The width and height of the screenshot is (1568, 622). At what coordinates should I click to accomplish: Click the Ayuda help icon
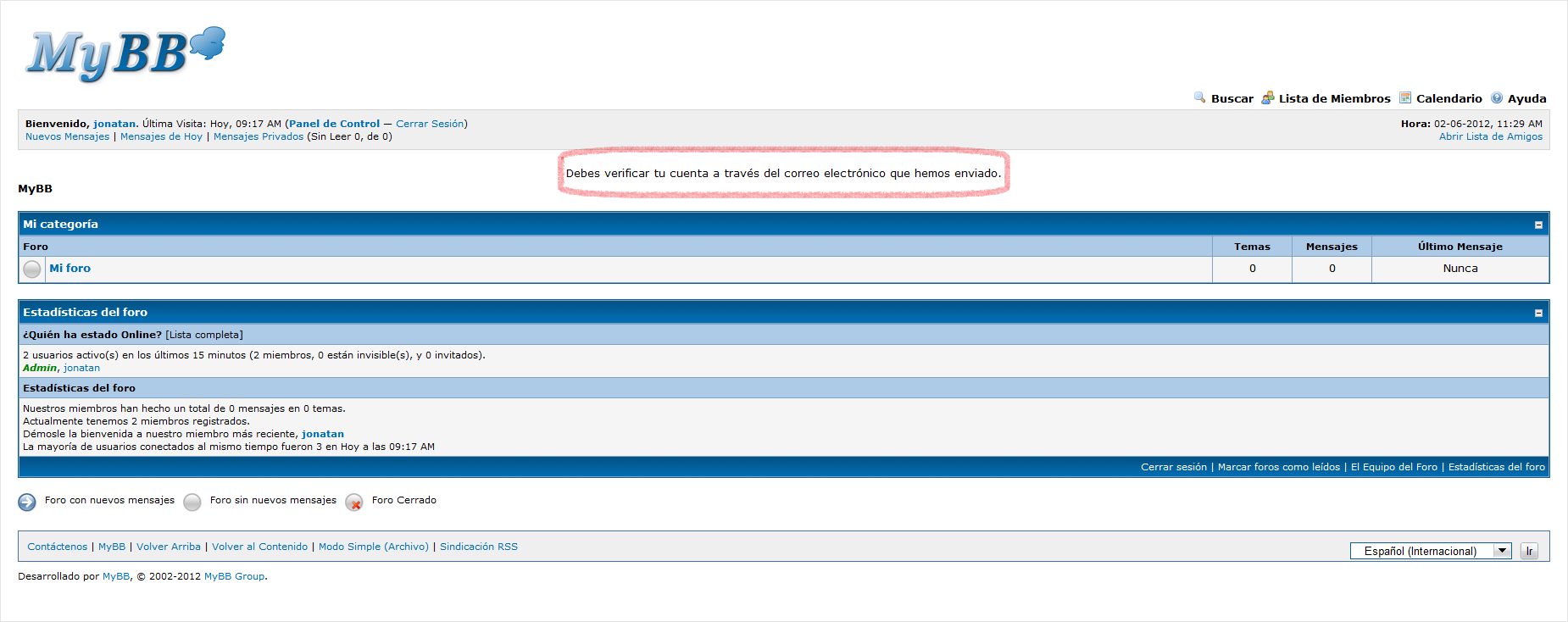(x=1496, y=98)
